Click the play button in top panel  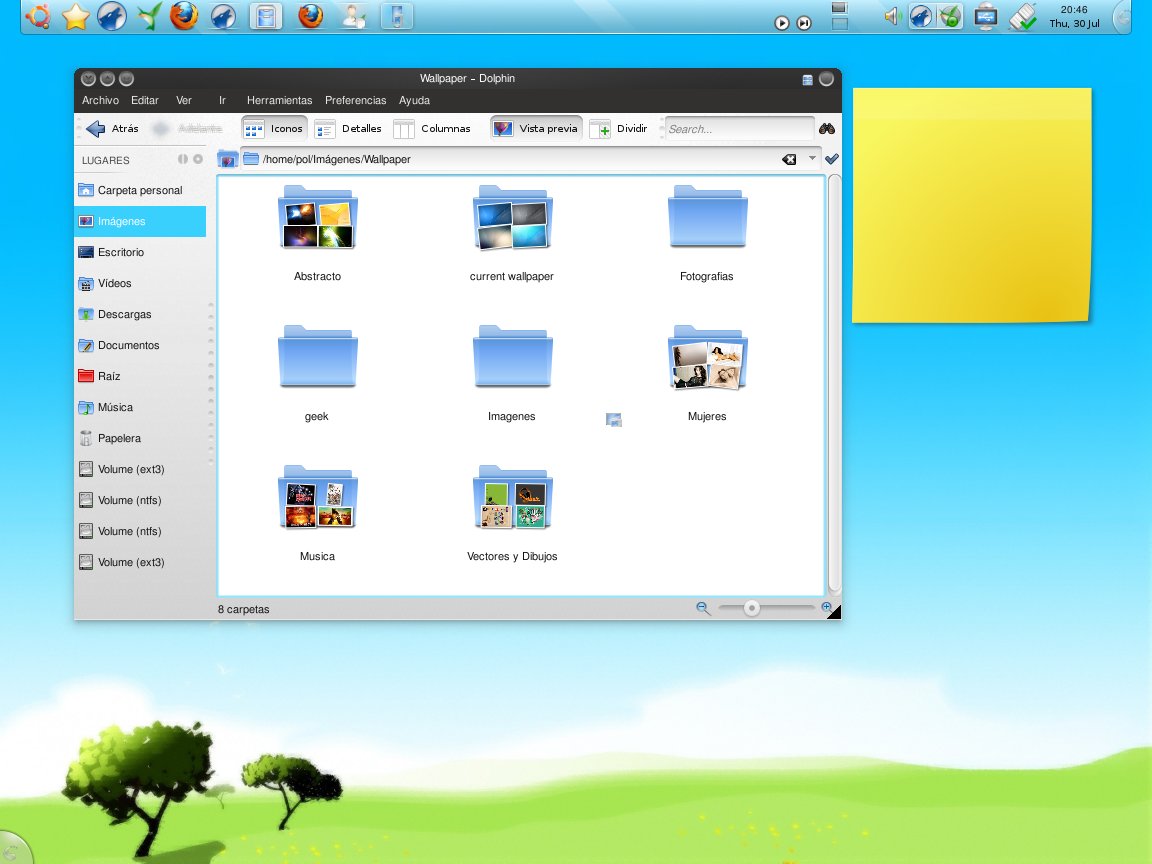tap(782, 23)
